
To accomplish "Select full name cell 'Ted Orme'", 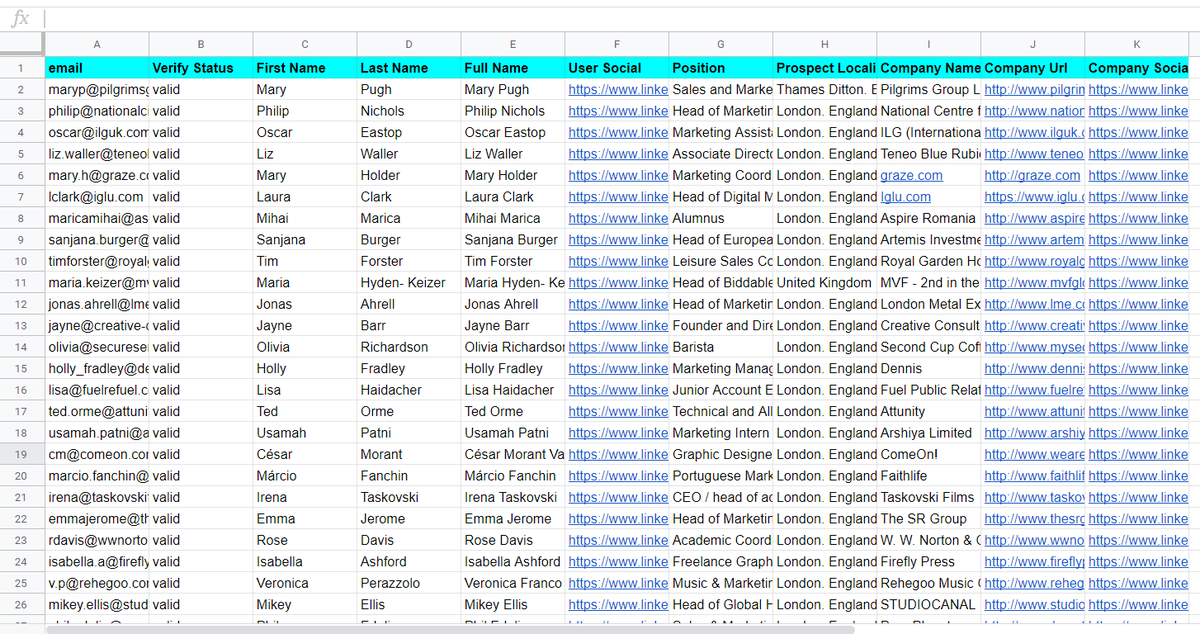I will click(x=513, y=412).
